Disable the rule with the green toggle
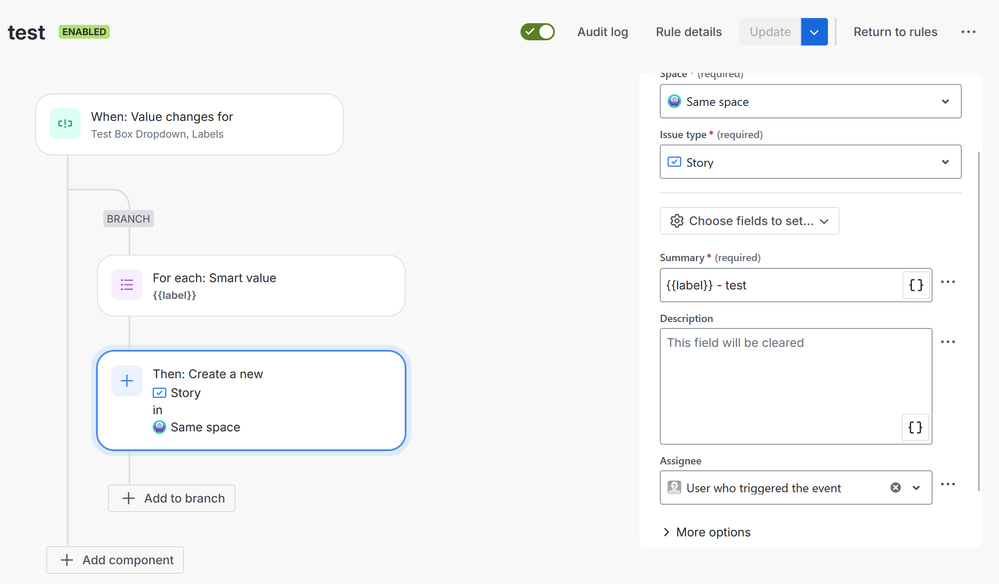Screen dimensions: 999x584 pos(537,31)
